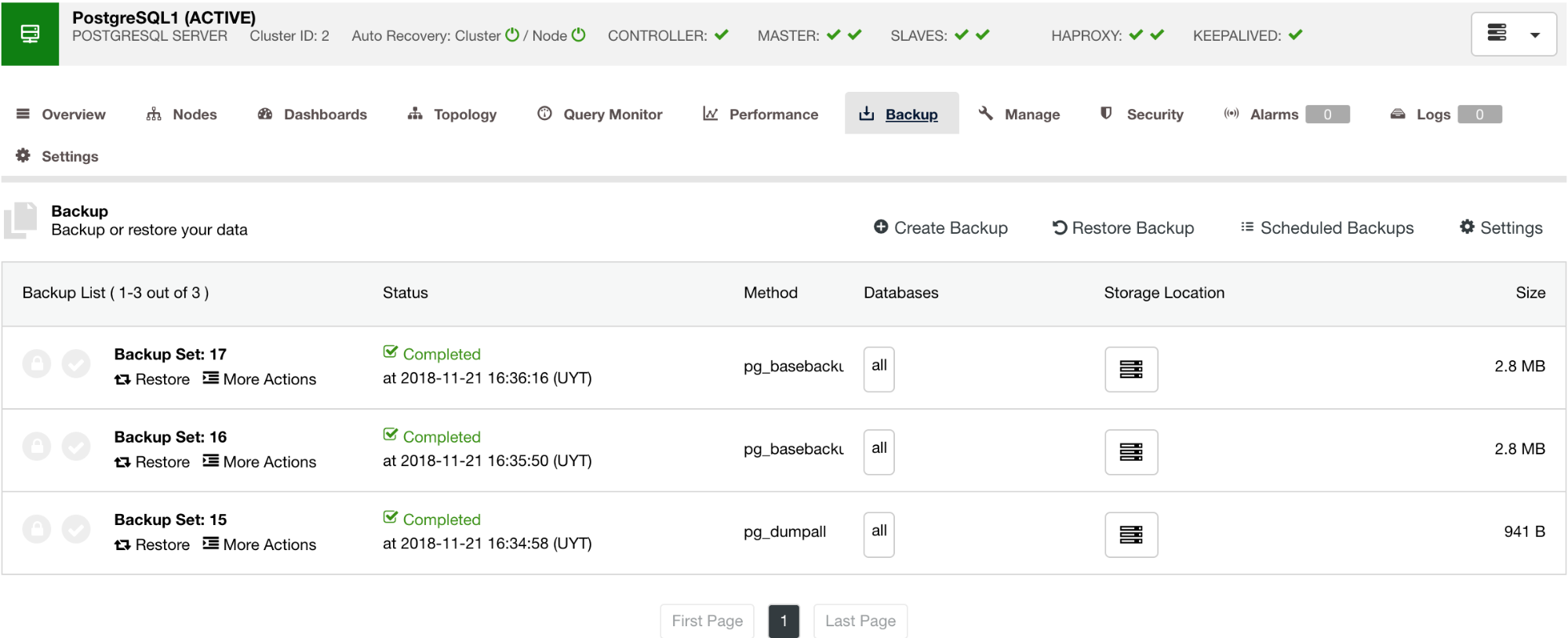The height and width of the screenshot is (638, 1568).
Task: Open Scheduled Backups
Action: coord(1327,228)
